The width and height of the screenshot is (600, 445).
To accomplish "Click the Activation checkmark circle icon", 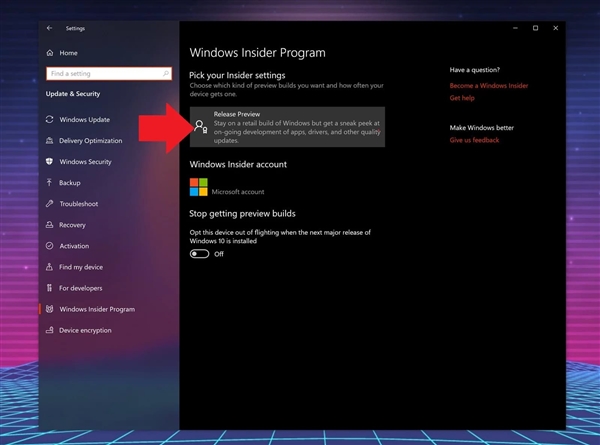I will click(49, 246).
